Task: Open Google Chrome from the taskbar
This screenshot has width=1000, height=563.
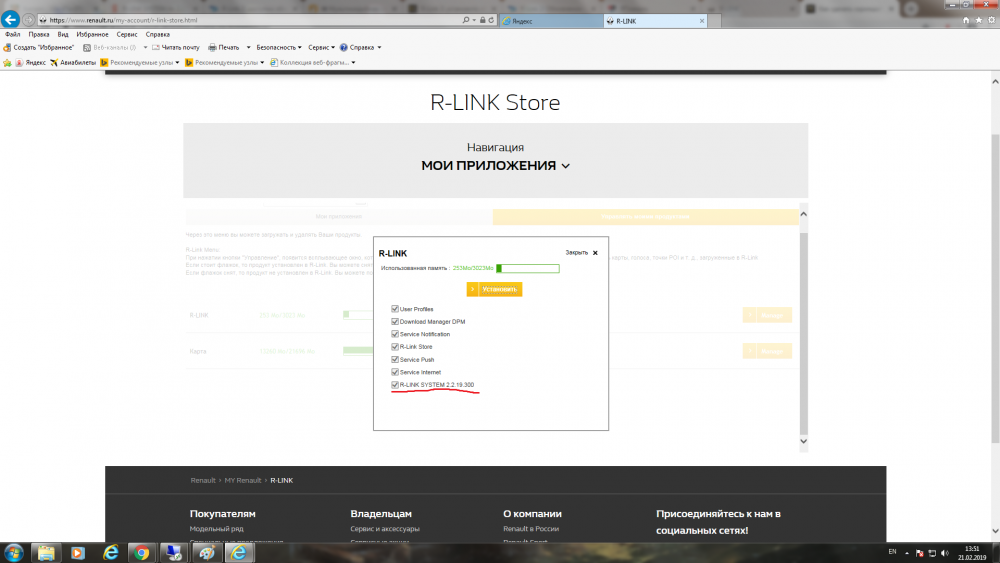Action: (x=142, y=553)
